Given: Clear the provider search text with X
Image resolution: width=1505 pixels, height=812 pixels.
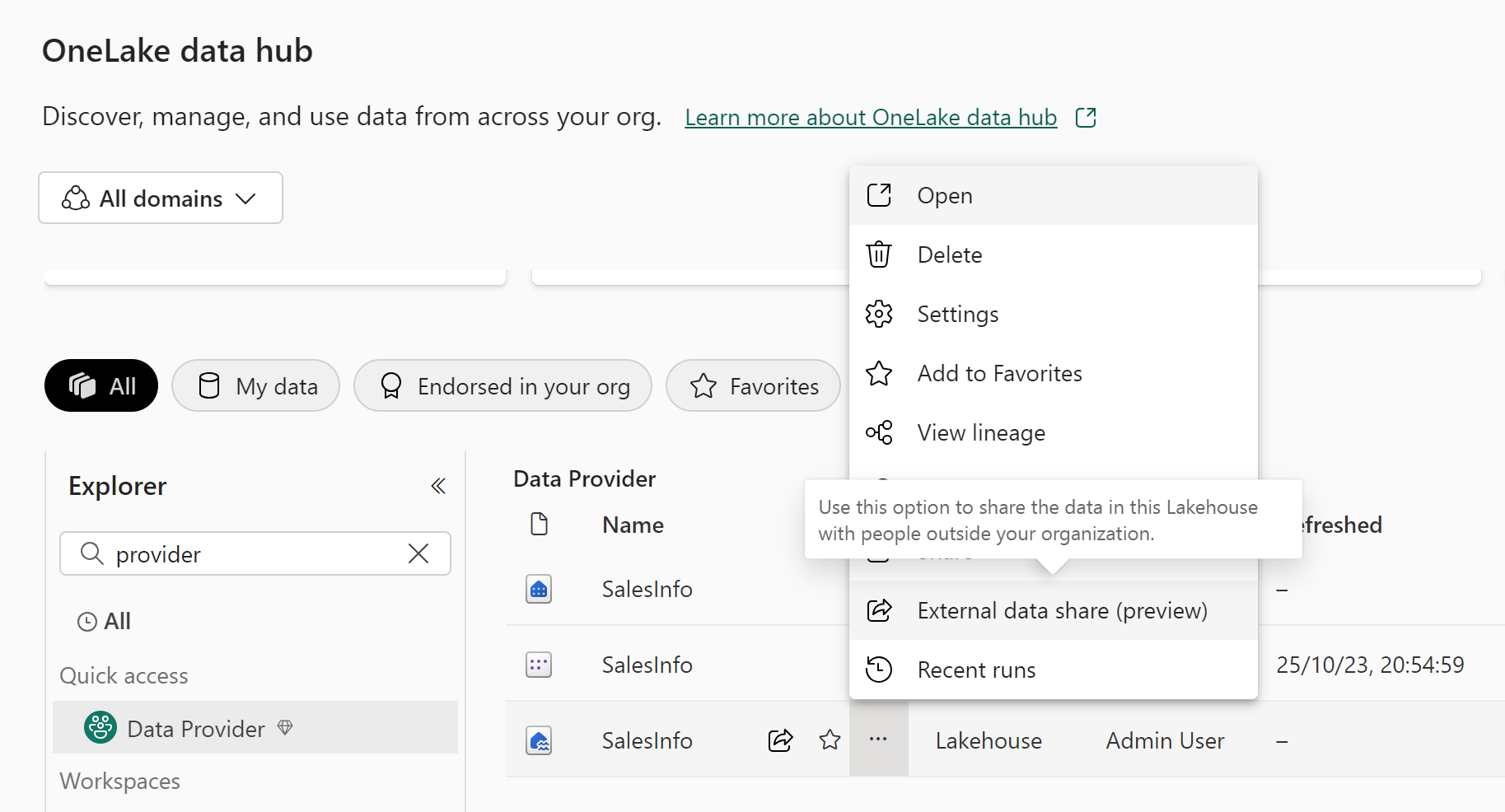Looking at the screenshot, I should (418, 553).
